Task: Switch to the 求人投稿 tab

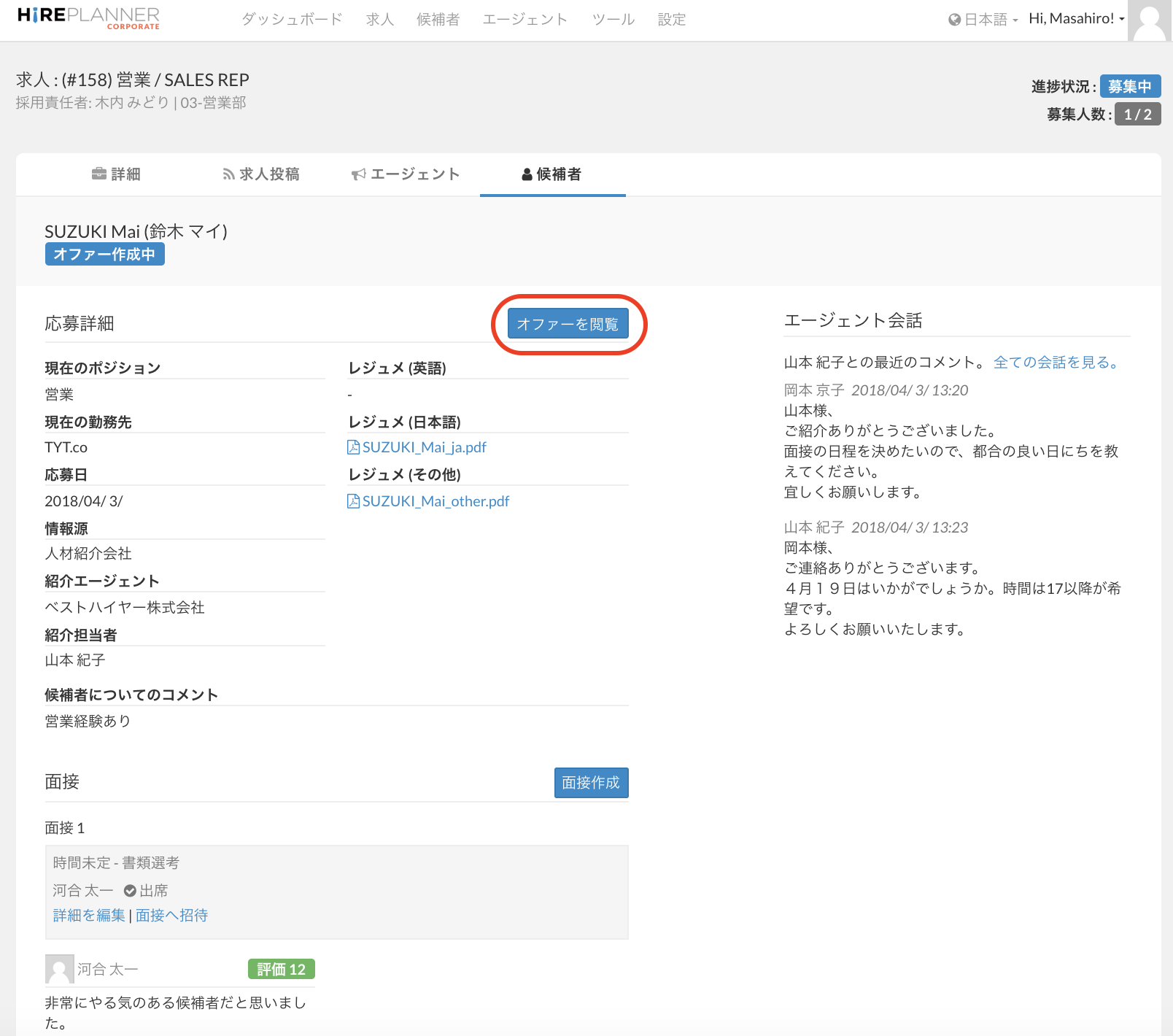Action: pyautogui.click(x=261, y=174)
